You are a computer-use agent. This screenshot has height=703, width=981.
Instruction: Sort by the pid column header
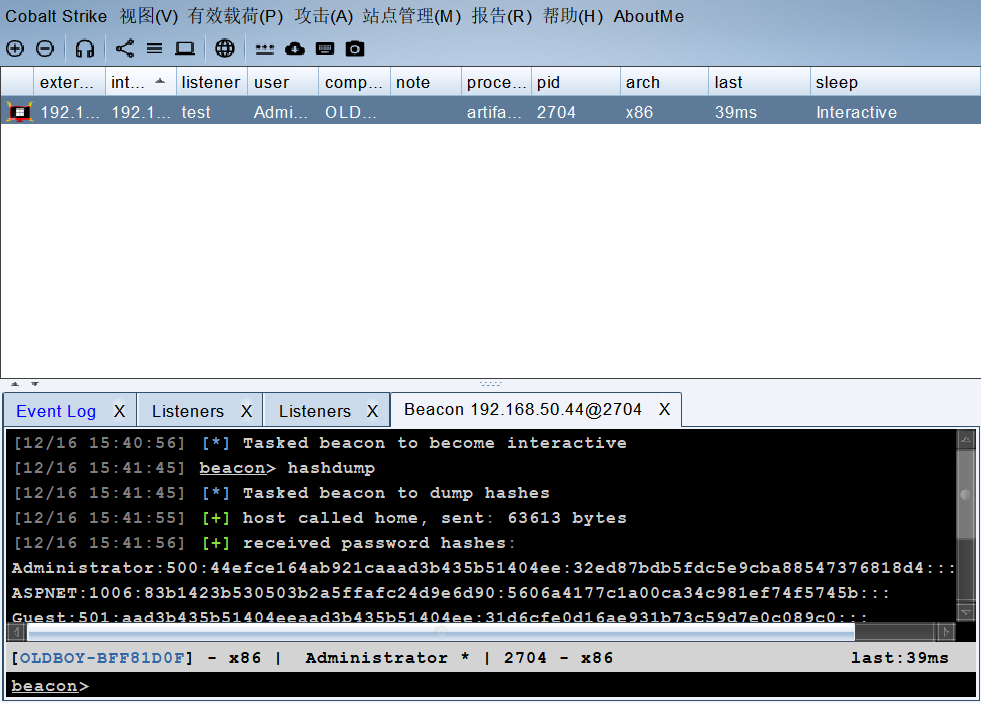[x=576, y=82]
